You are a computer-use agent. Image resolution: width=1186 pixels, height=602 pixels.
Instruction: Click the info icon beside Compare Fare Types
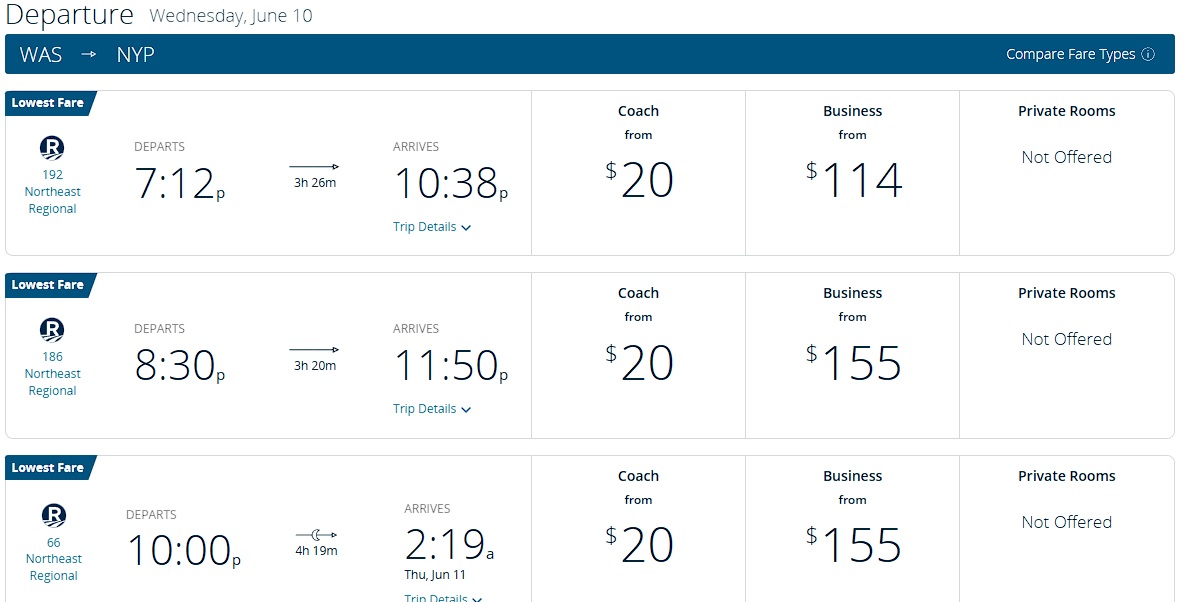[1148, 54]
